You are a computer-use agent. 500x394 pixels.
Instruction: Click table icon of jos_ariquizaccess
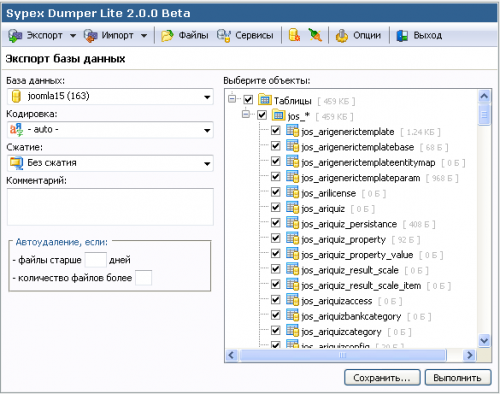point(292,299)
